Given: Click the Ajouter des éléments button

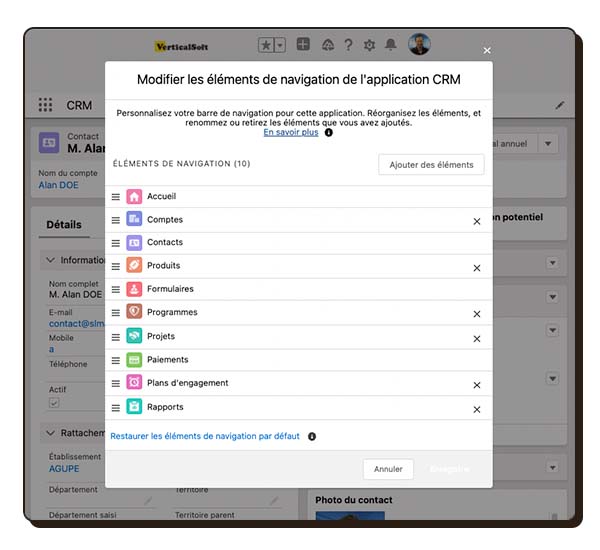Looking at the screenshot, I should pyautogui.click(x=431, y=165).
